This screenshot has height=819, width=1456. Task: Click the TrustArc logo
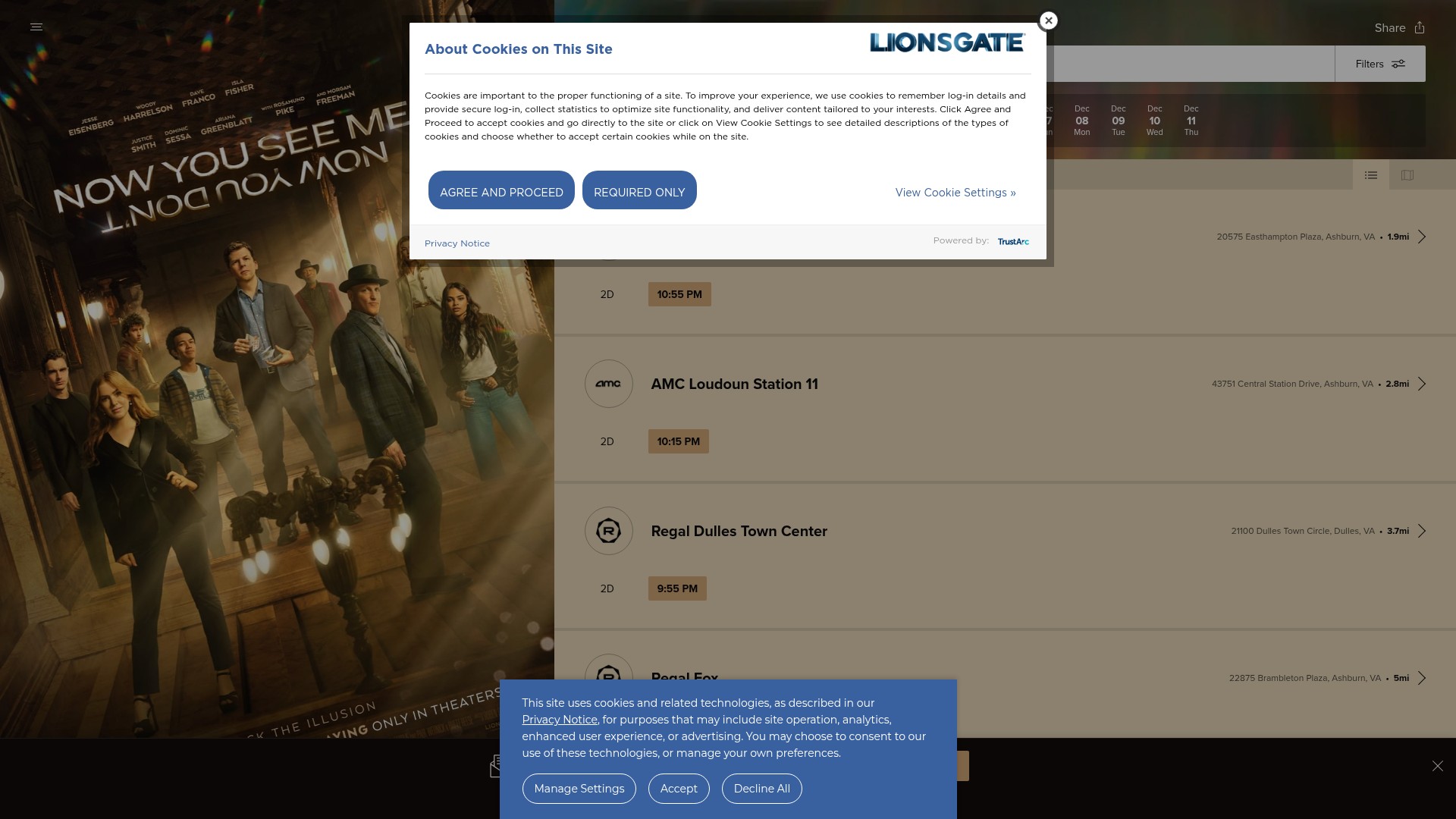click(1013, 241)
